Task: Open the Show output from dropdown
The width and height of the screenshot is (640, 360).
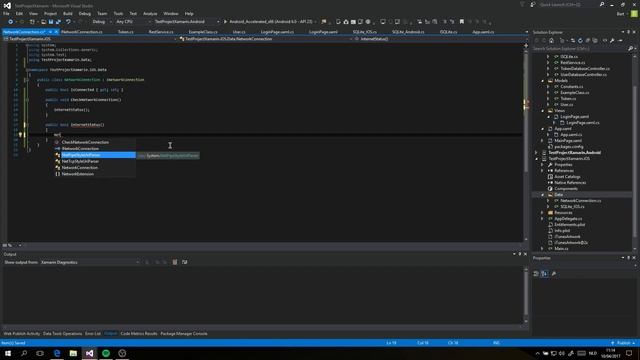Action: pyautogui.click(x=90, y=262)
